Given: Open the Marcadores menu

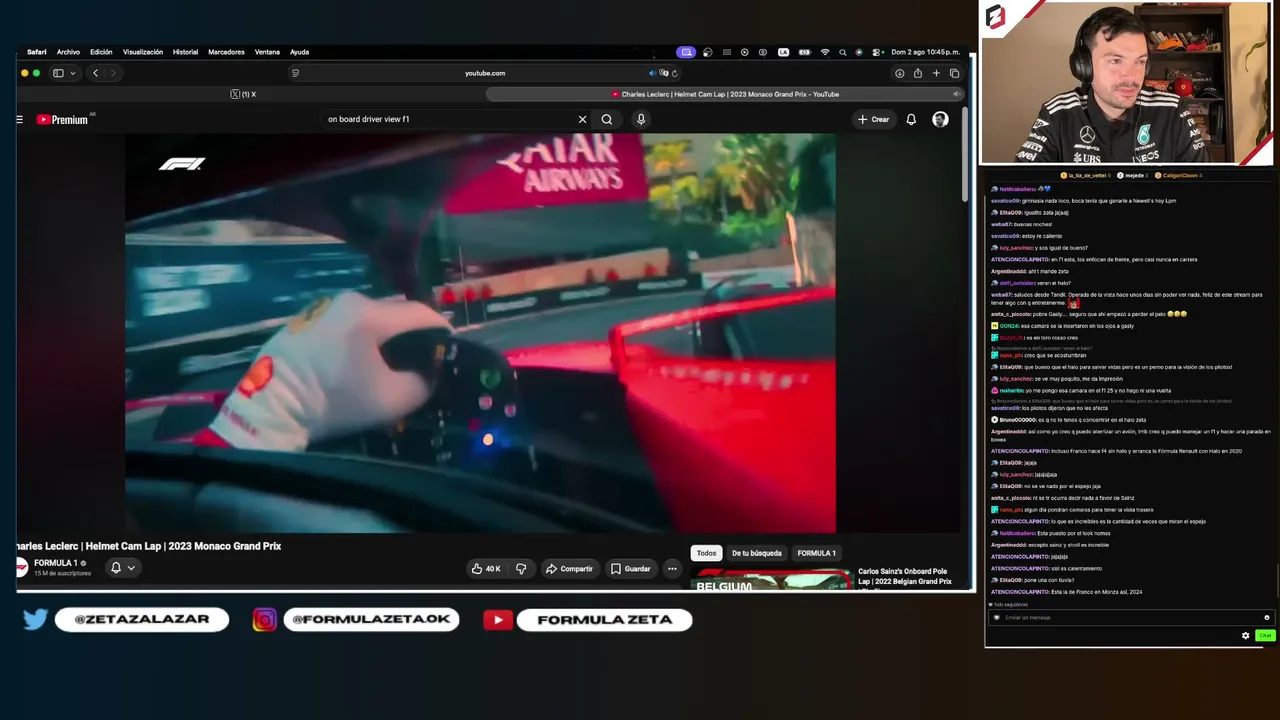Looking at the screenshot, I should coord(226,52).
